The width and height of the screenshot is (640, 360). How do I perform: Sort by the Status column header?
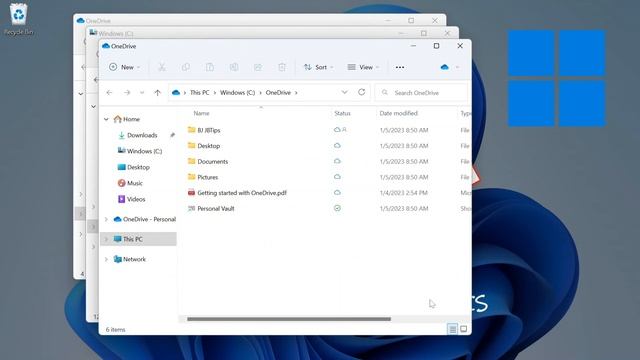click(x=342, y=113)
